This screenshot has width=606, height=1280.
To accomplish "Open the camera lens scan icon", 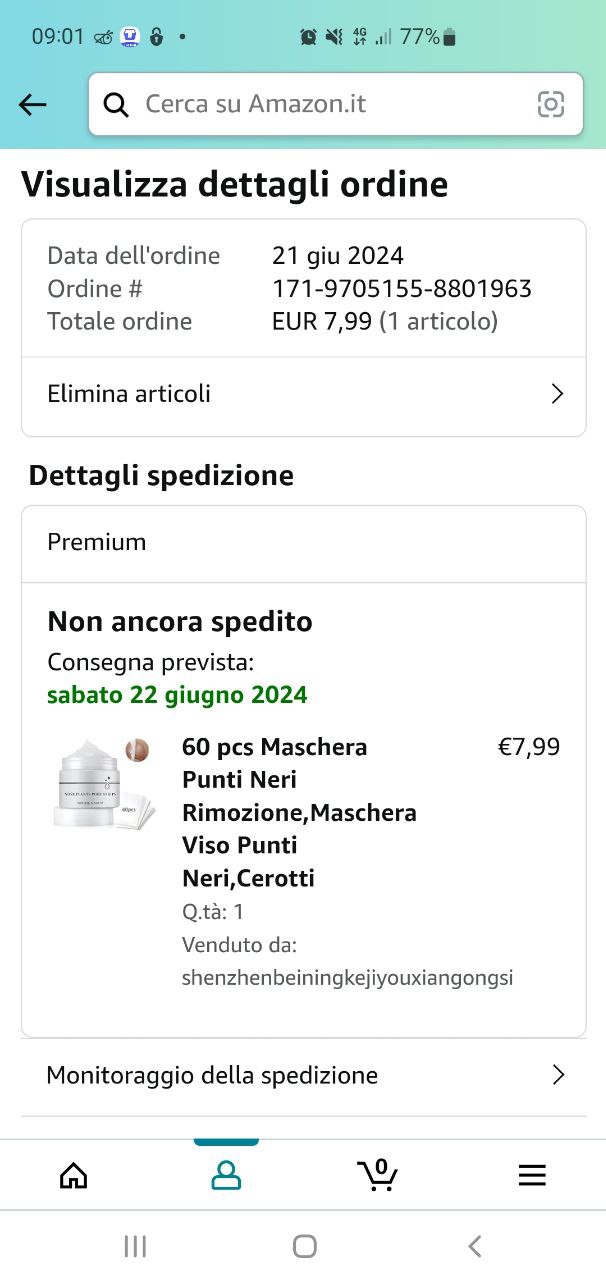I will [551, 104].
